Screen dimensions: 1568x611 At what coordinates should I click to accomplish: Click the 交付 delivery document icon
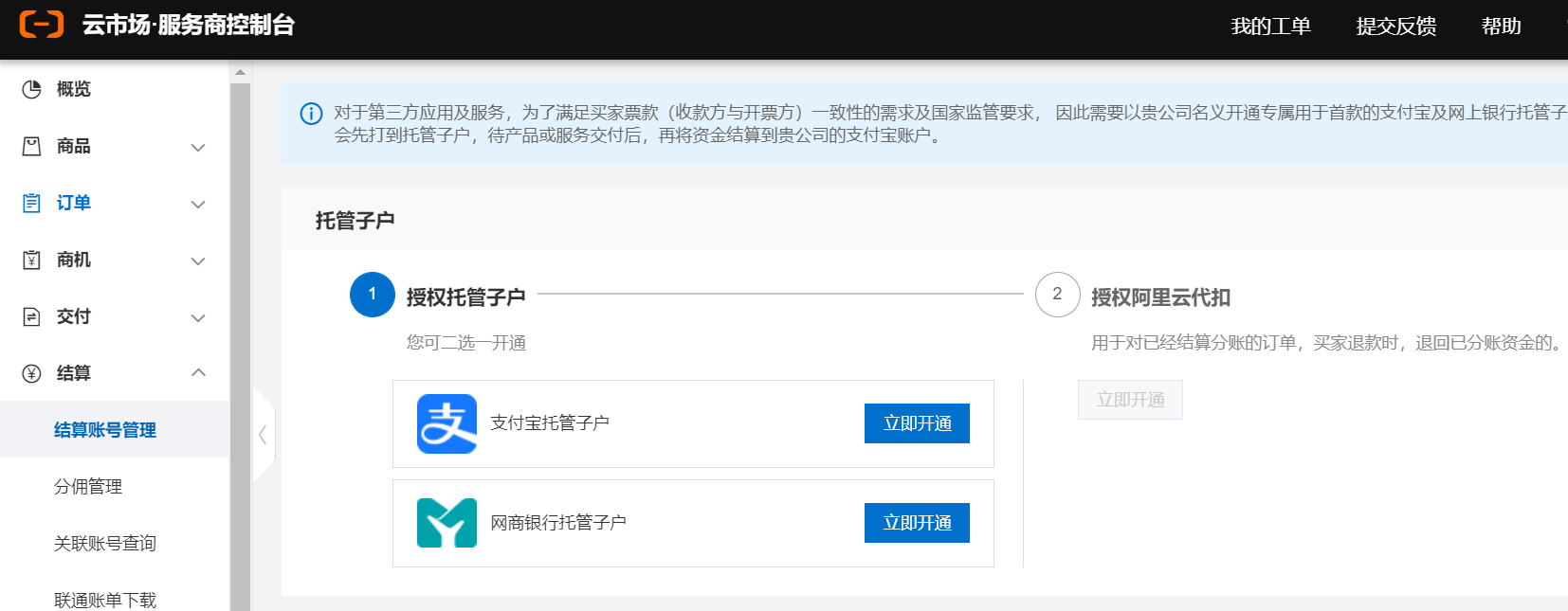tap(32, 316)
